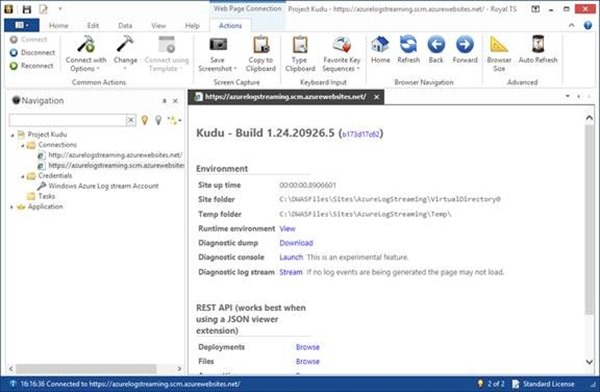This screenshot has width=600, height=392.
Task: Click the navigation horizontal scrollbar
Action: coord(86,369)
